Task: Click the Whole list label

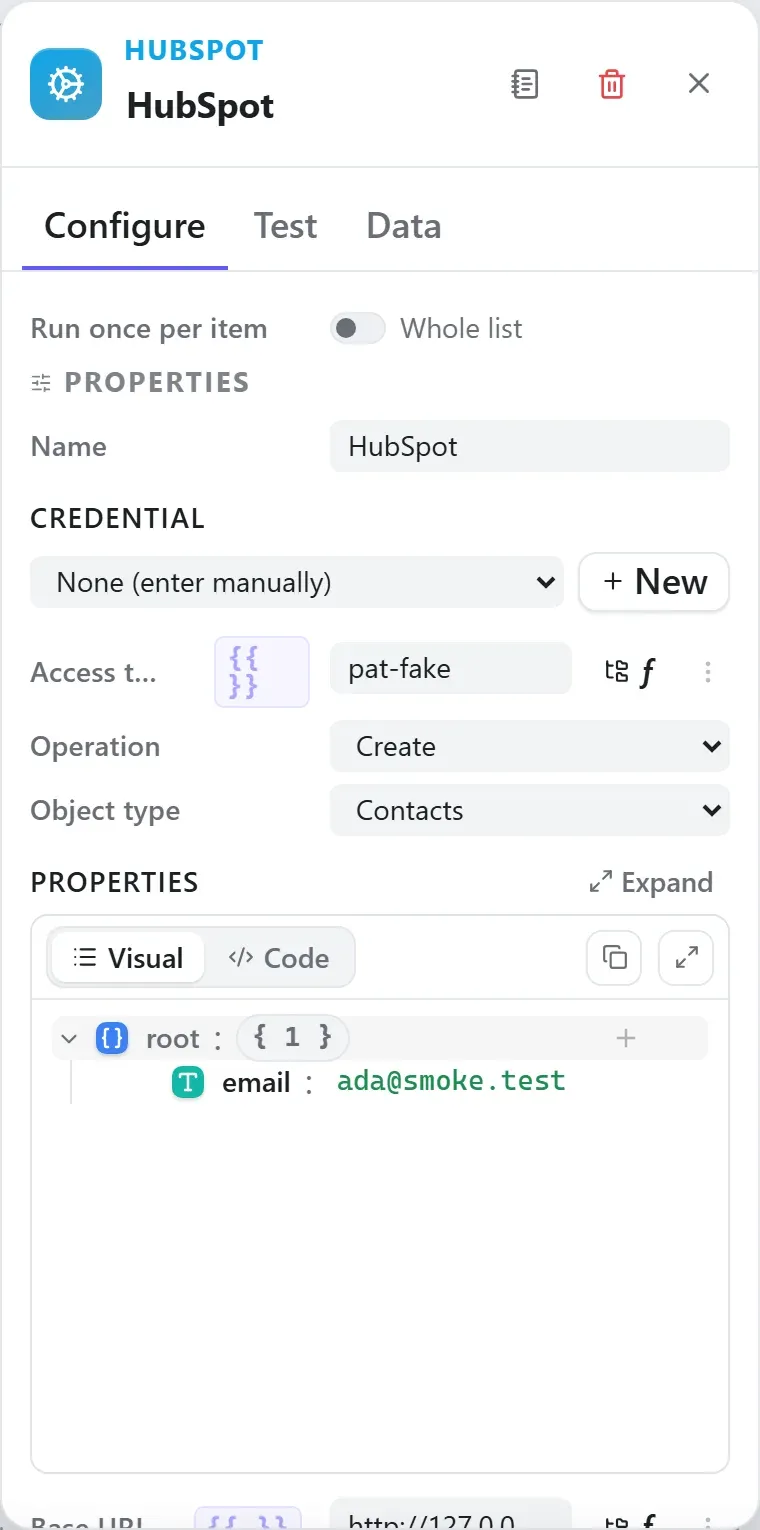Action: pos(461,328)
